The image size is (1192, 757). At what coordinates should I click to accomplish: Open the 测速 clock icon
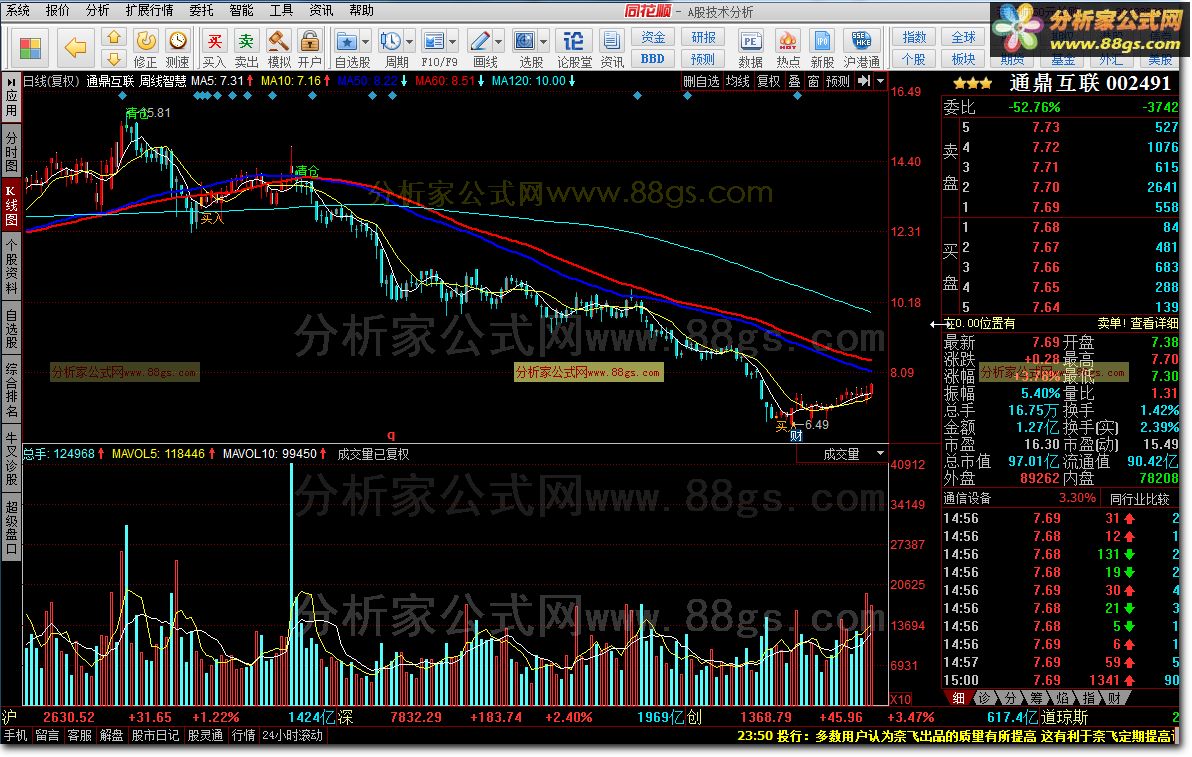click(x=178, y=41)
